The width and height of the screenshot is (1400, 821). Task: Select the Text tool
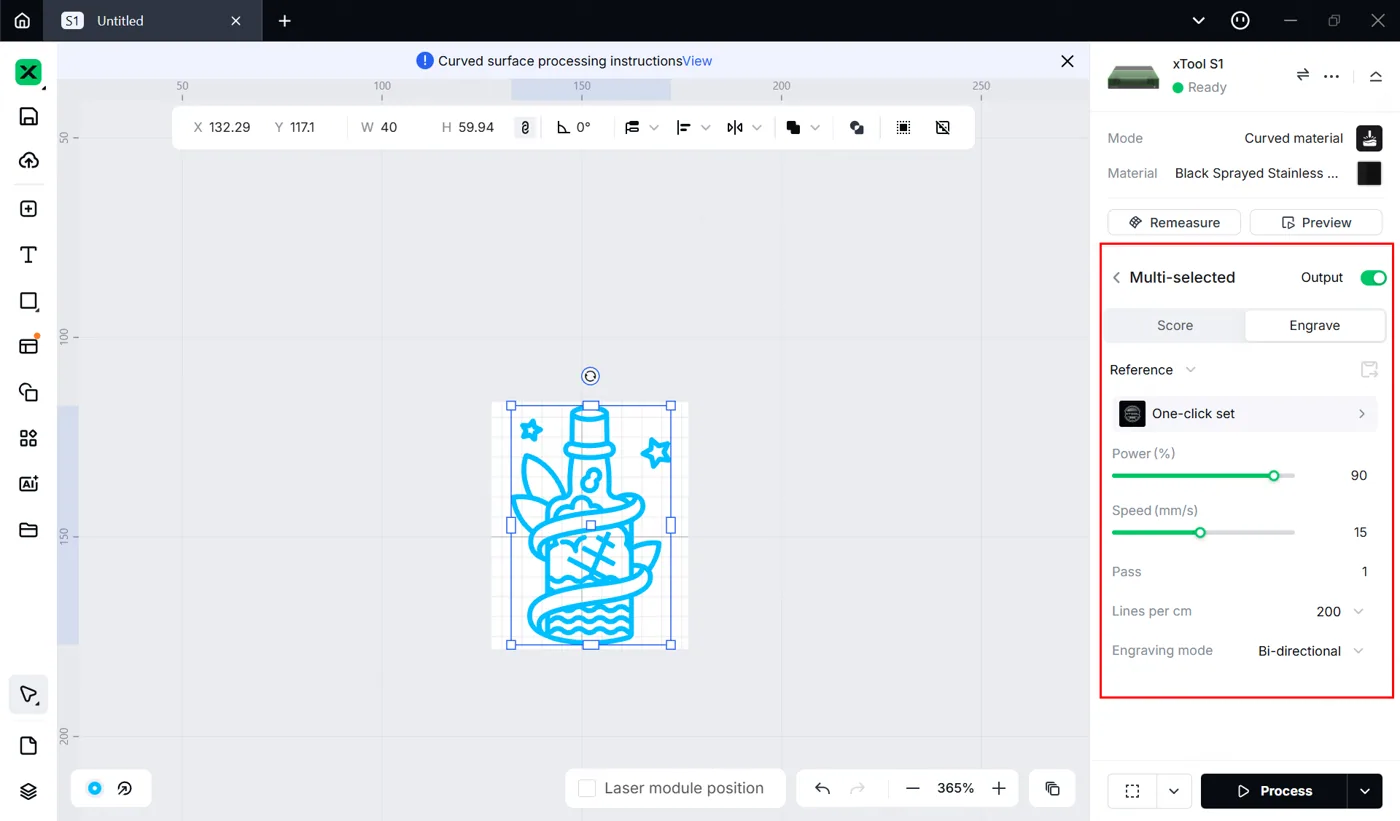click(x=28, y=255)
